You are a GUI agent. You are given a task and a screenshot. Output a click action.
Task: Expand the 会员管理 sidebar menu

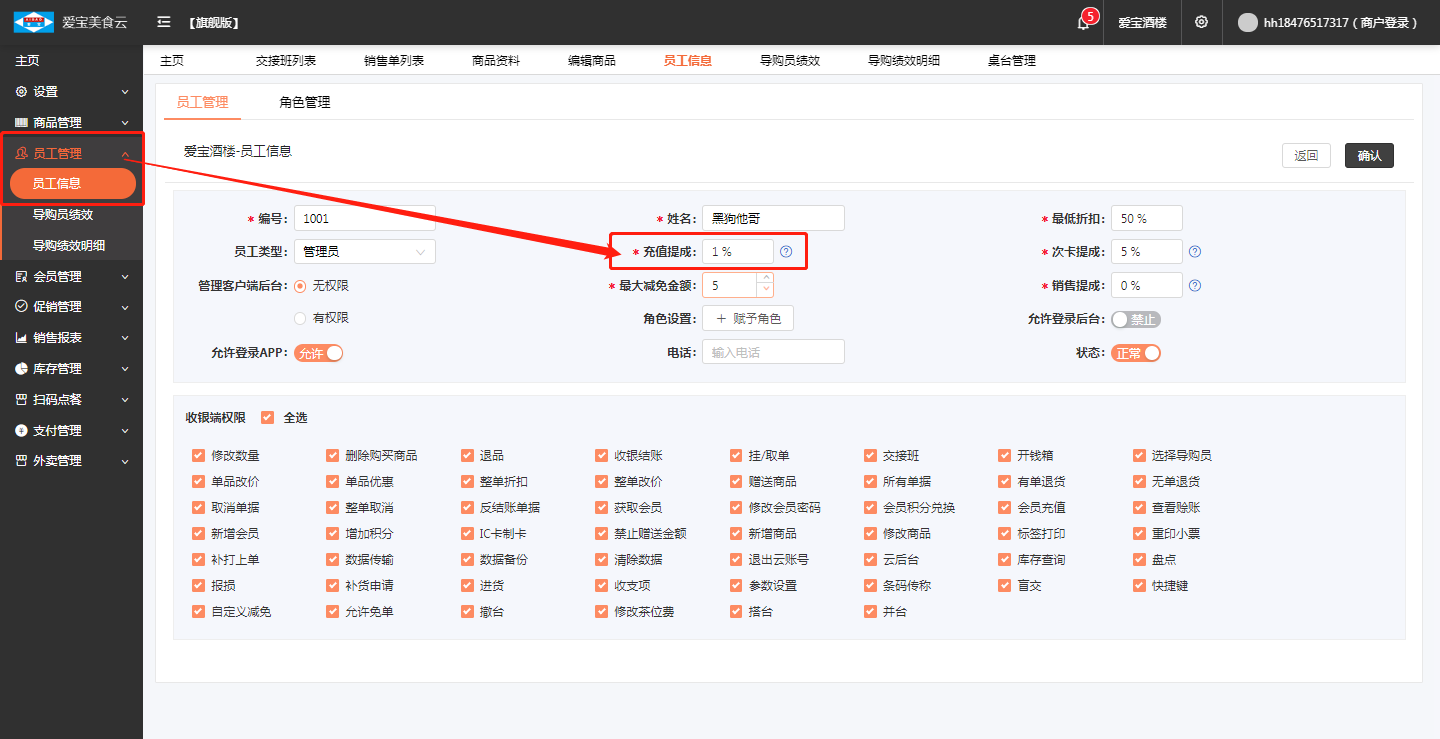[x=125, y=277]
